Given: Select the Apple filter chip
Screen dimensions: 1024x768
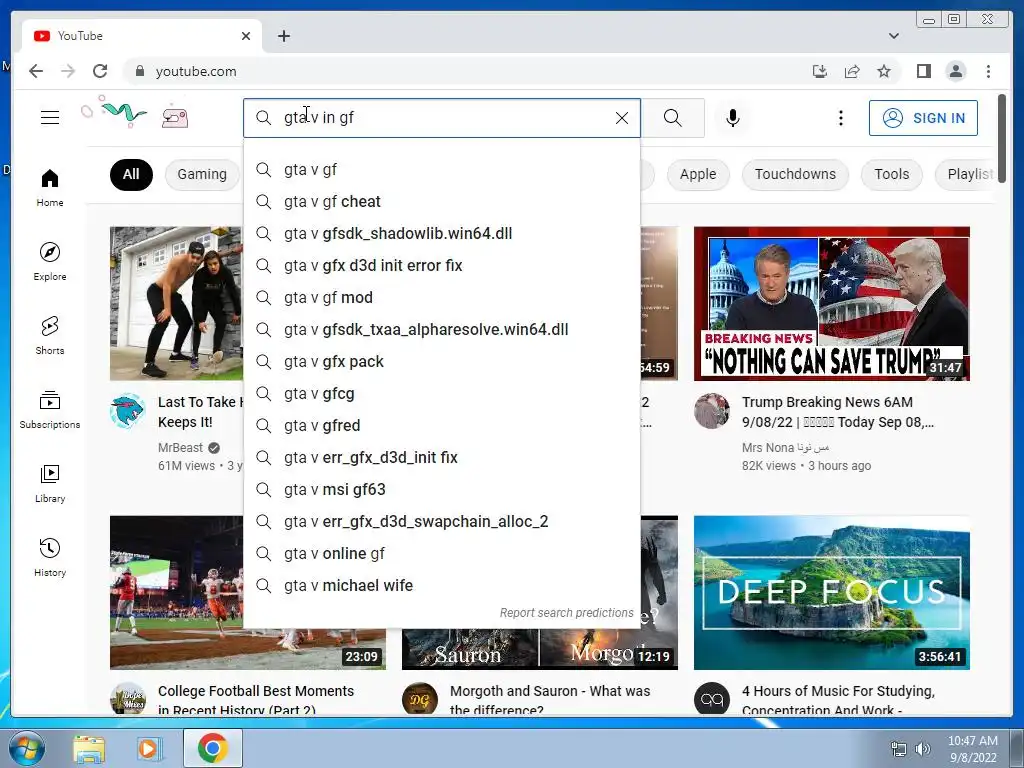Looking at the screenshot, I should tap(697, 174).
